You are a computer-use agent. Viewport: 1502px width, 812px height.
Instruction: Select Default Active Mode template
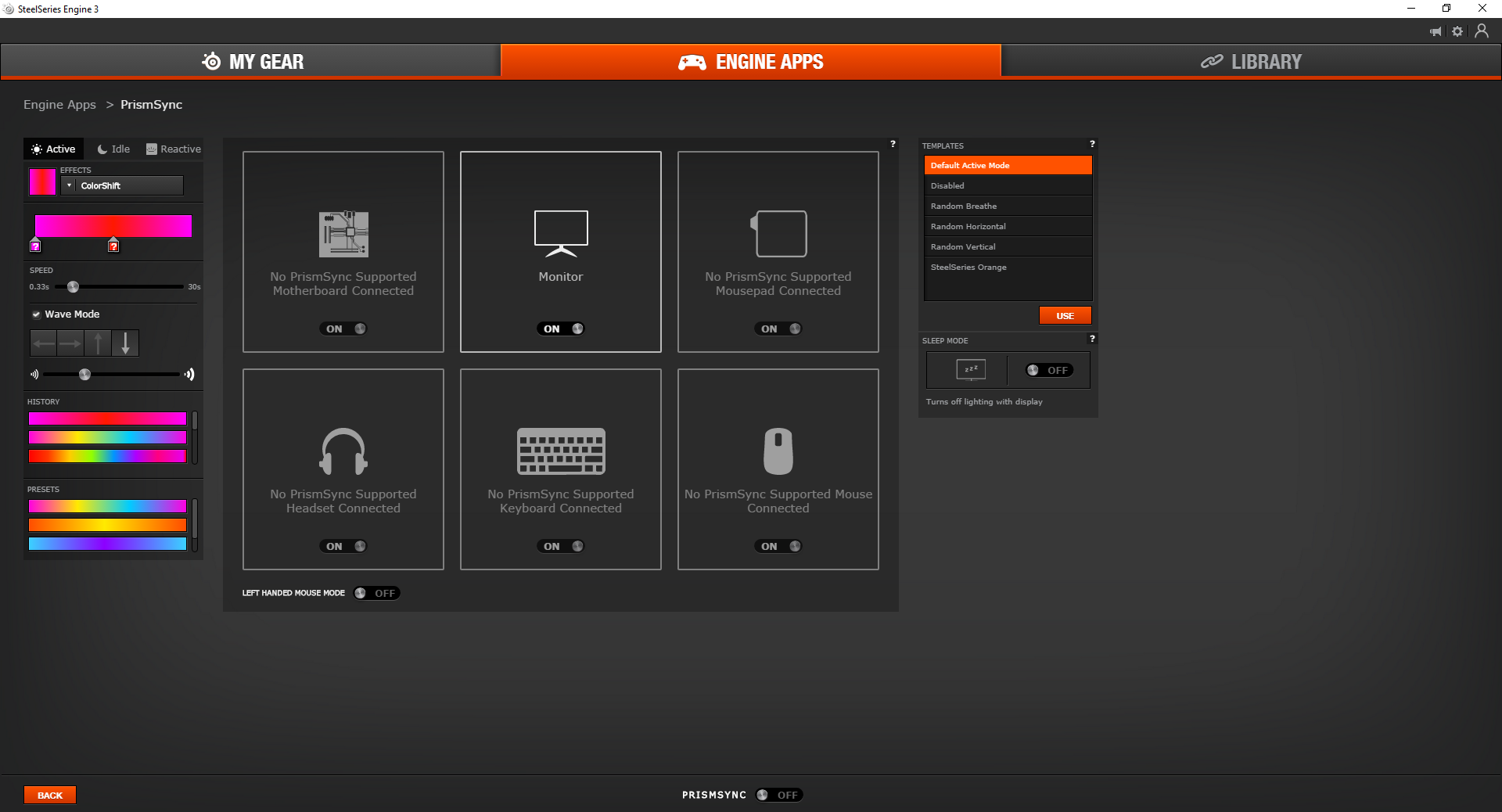pyautogui.click(x=1008, y=165)
